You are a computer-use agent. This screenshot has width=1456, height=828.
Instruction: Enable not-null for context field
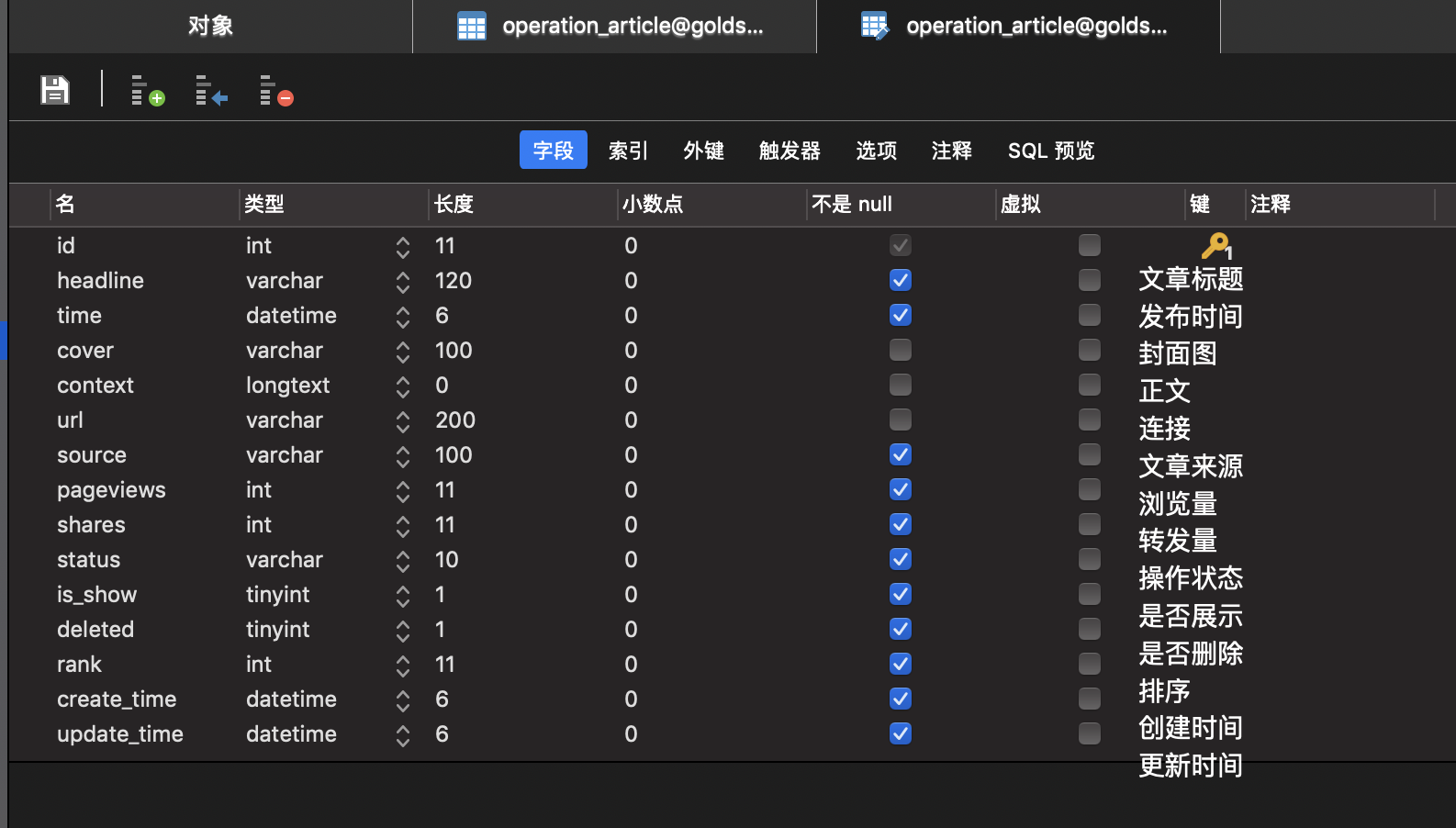point(901,385)
